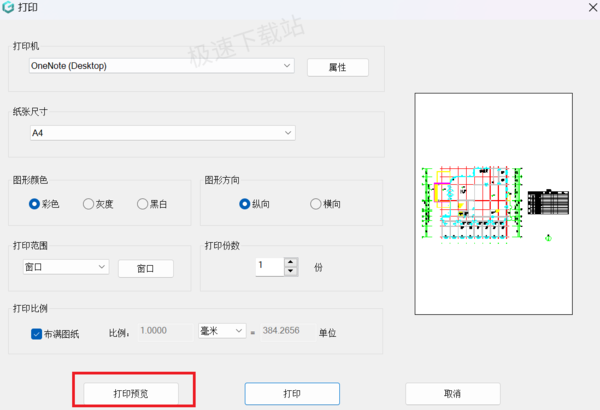The image size is (600, 410).
Task: Close the 打印 dialog window
Action: (x=592, y=7)
